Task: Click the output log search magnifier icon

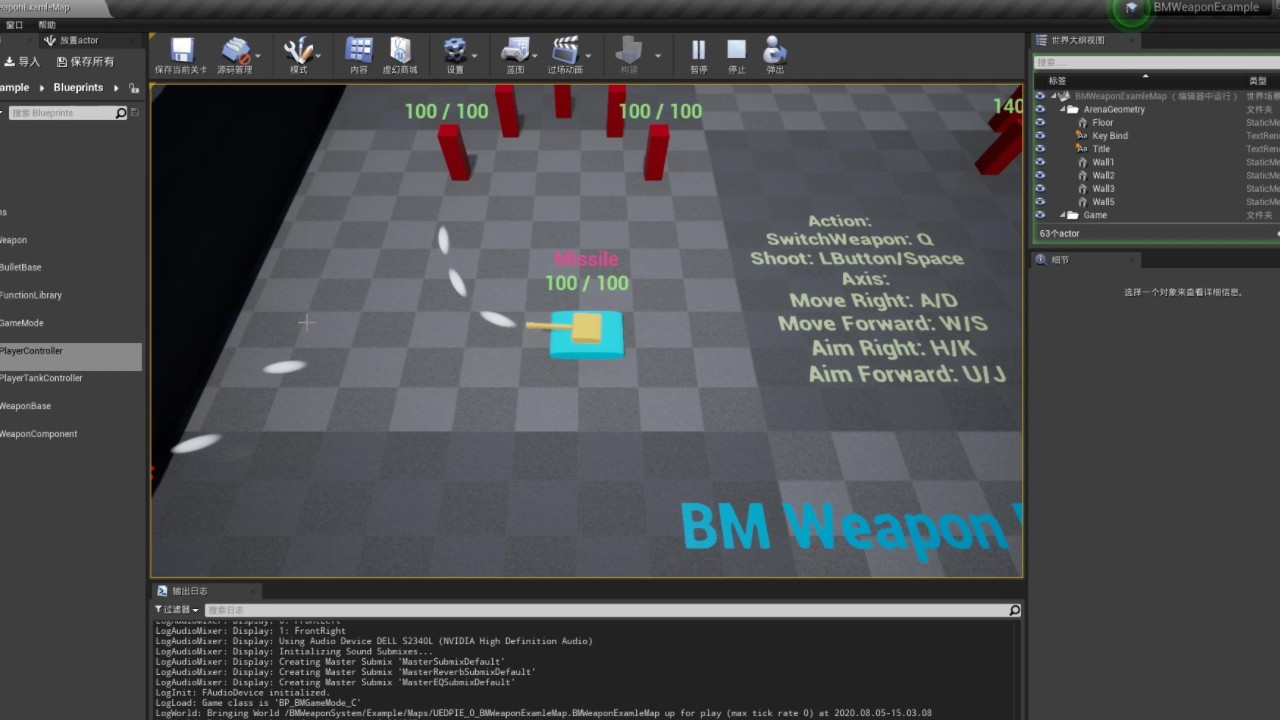Action: click(x=1014, y=610)
